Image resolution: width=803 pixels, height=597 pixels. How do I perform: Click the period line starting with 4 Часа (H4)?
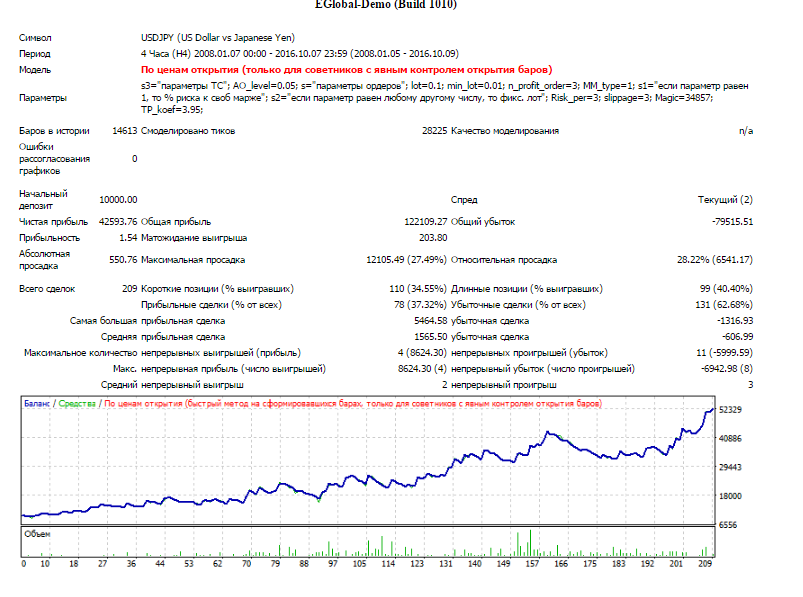coord(300,53)
